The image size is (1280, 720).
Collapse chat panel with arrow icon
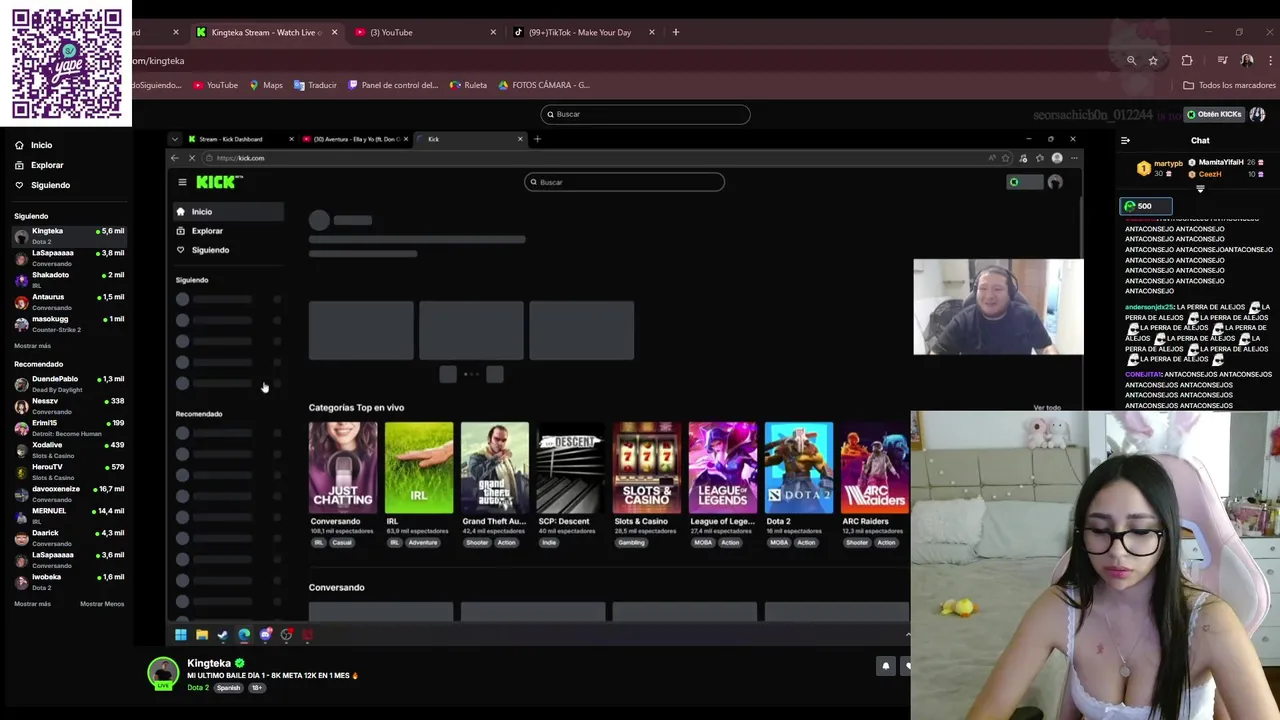coord(1125,141)
